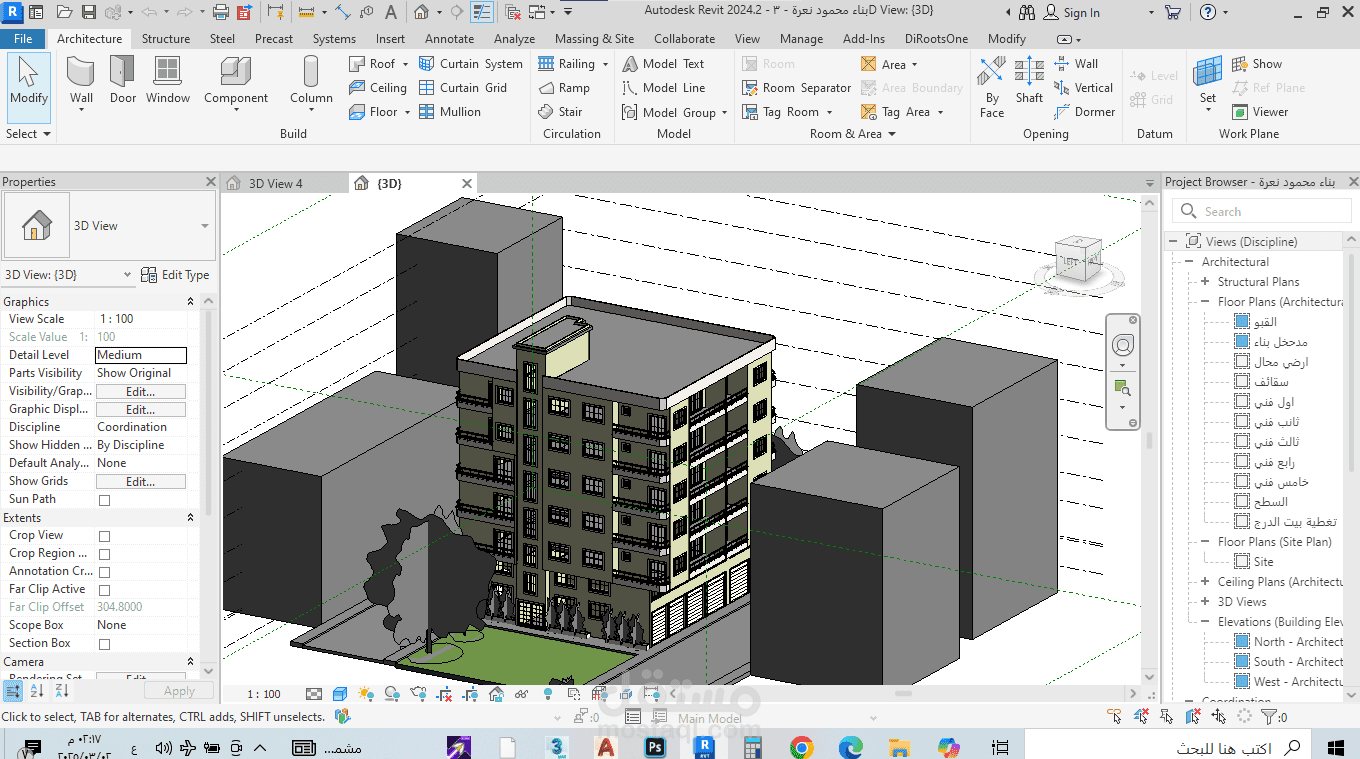Click the Save icon in Quick Access Toolbar
This screenshot has width=1360, height=759.
[x=89, y=13]
